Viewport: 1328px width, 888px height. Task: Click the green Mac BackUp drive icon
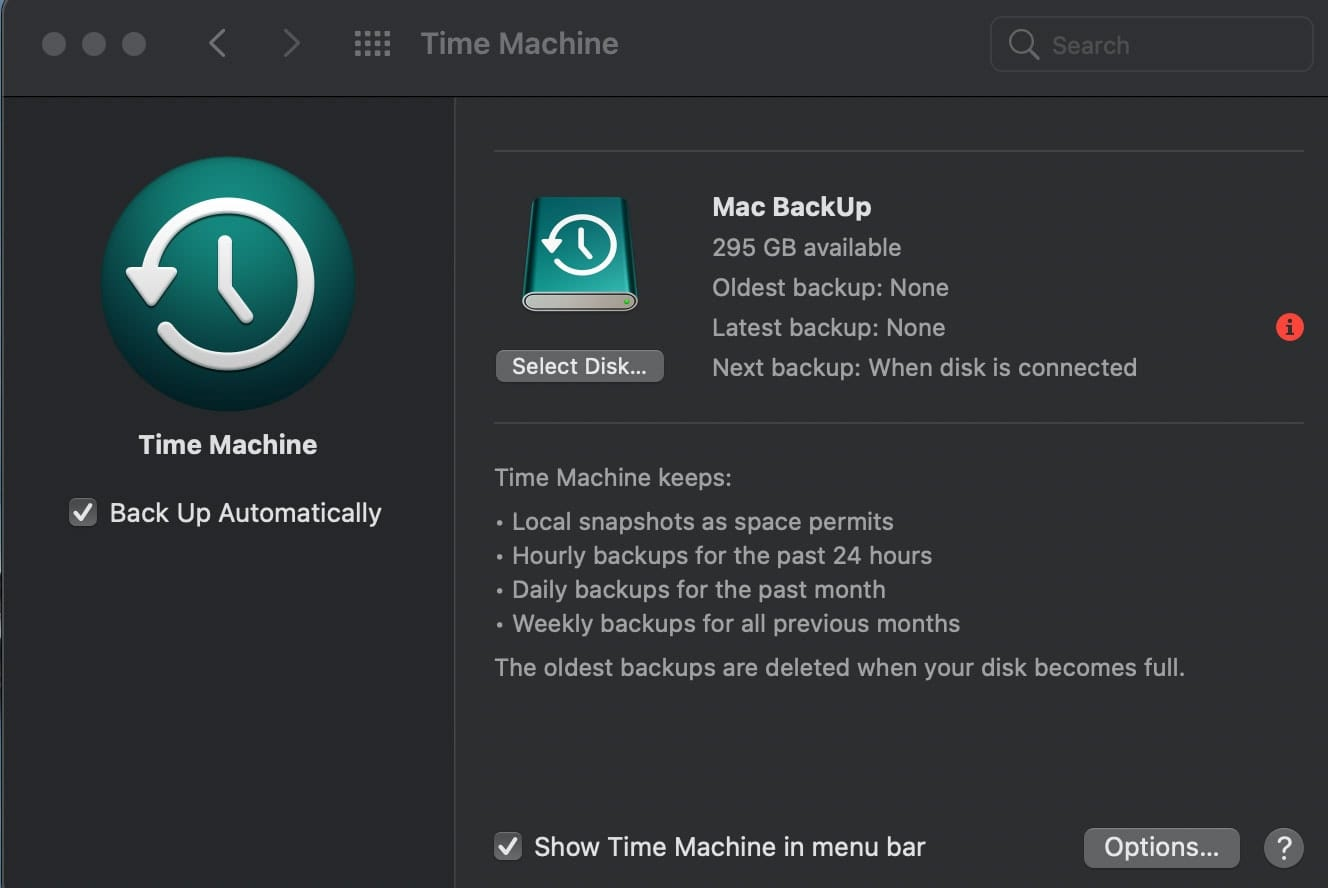[580, 253]
